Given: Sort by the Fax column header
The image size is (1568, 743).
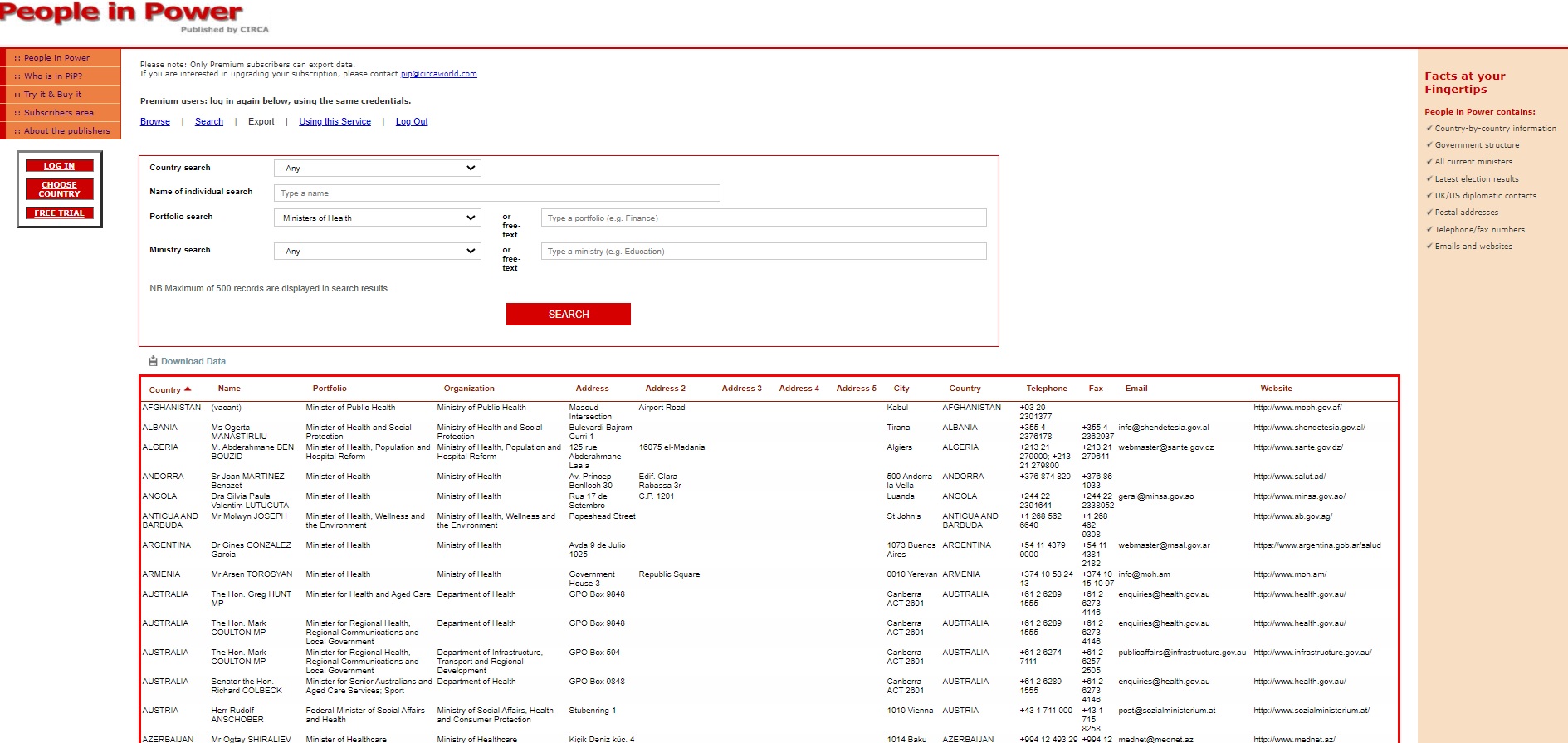Looking at the screenshot, I should coord(1096,389).
